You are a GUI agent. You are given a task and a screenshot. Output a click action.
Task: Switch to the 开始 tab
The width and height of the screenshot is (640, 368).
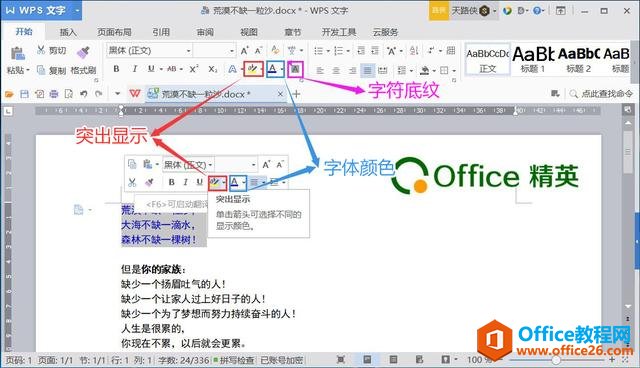(x=24, y=31)
